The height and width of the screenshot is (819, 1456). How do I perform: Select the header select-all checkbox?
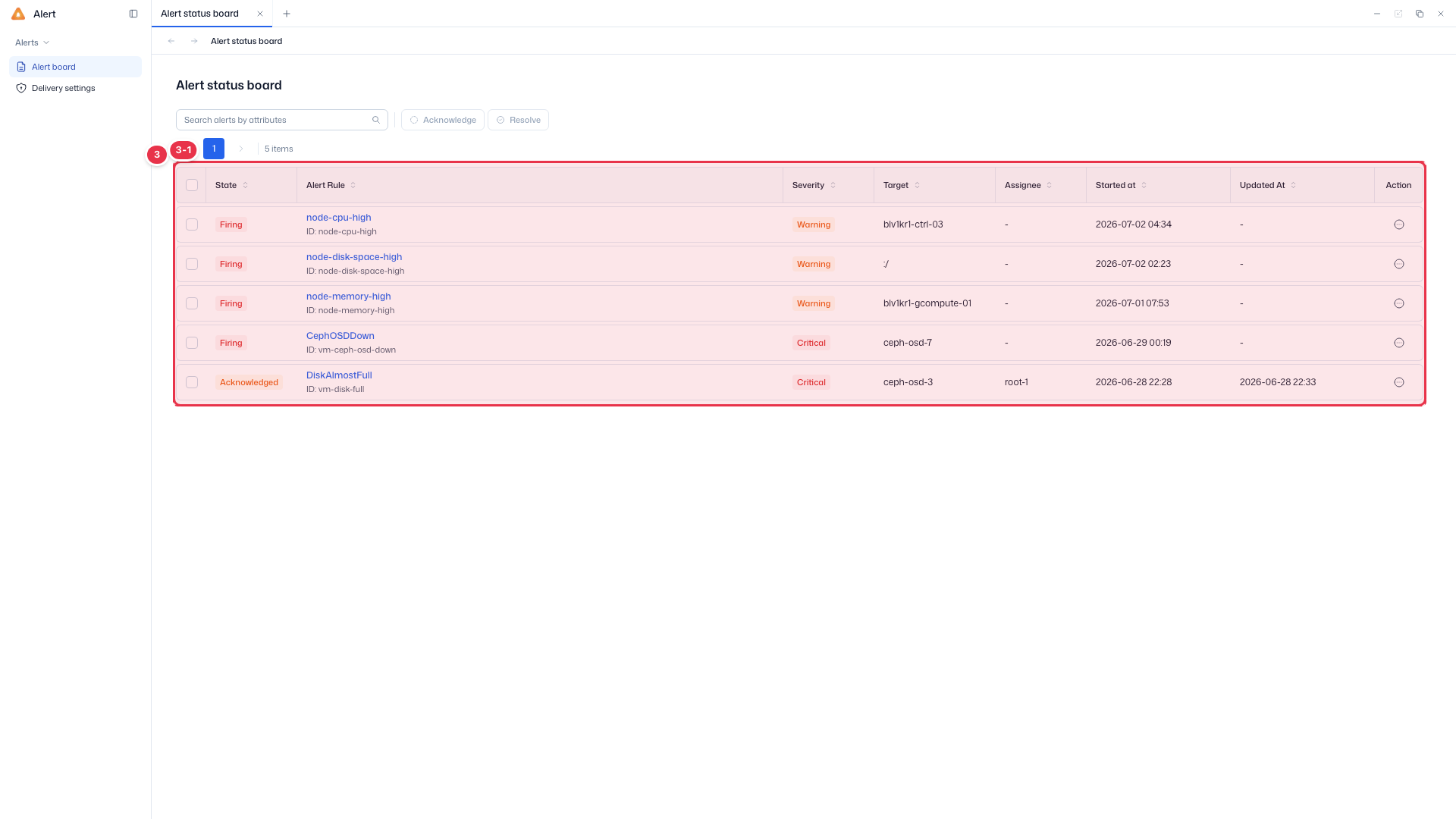192,185
